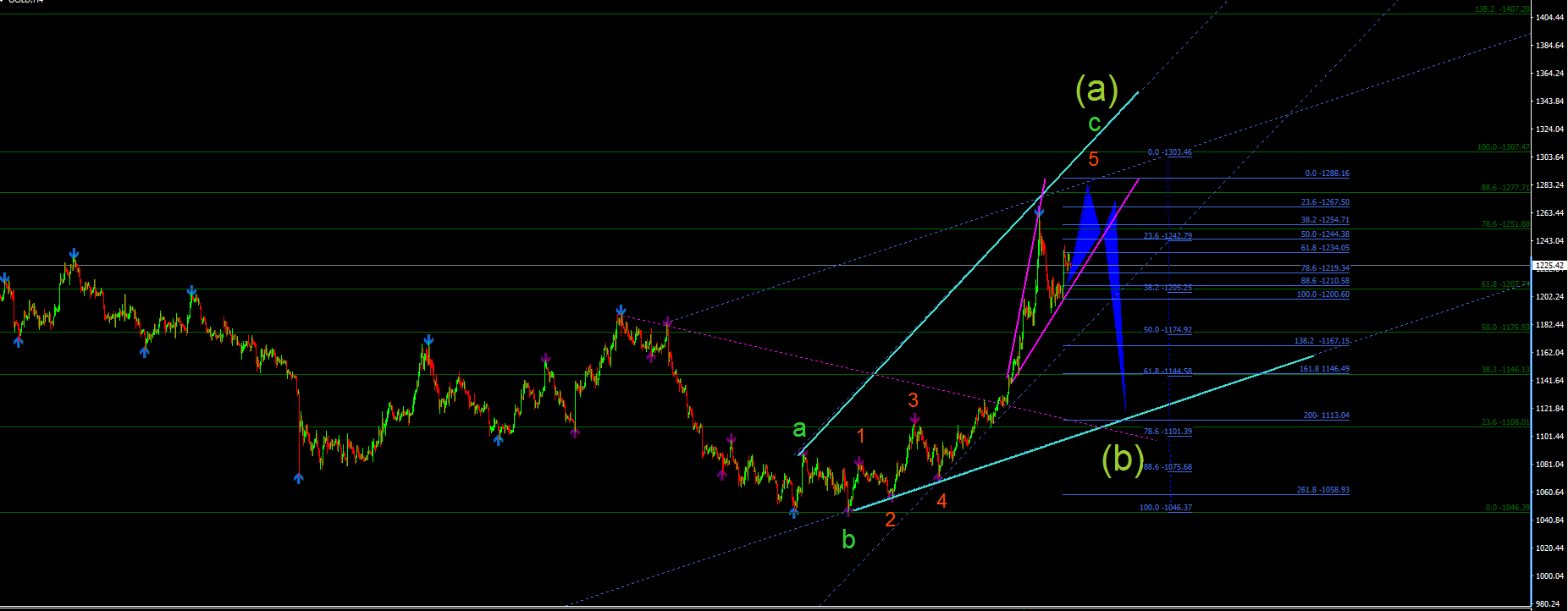Screen dimensions: 1568x611
Task: Click price scale value 1324.04
Action: point(1549,129)
